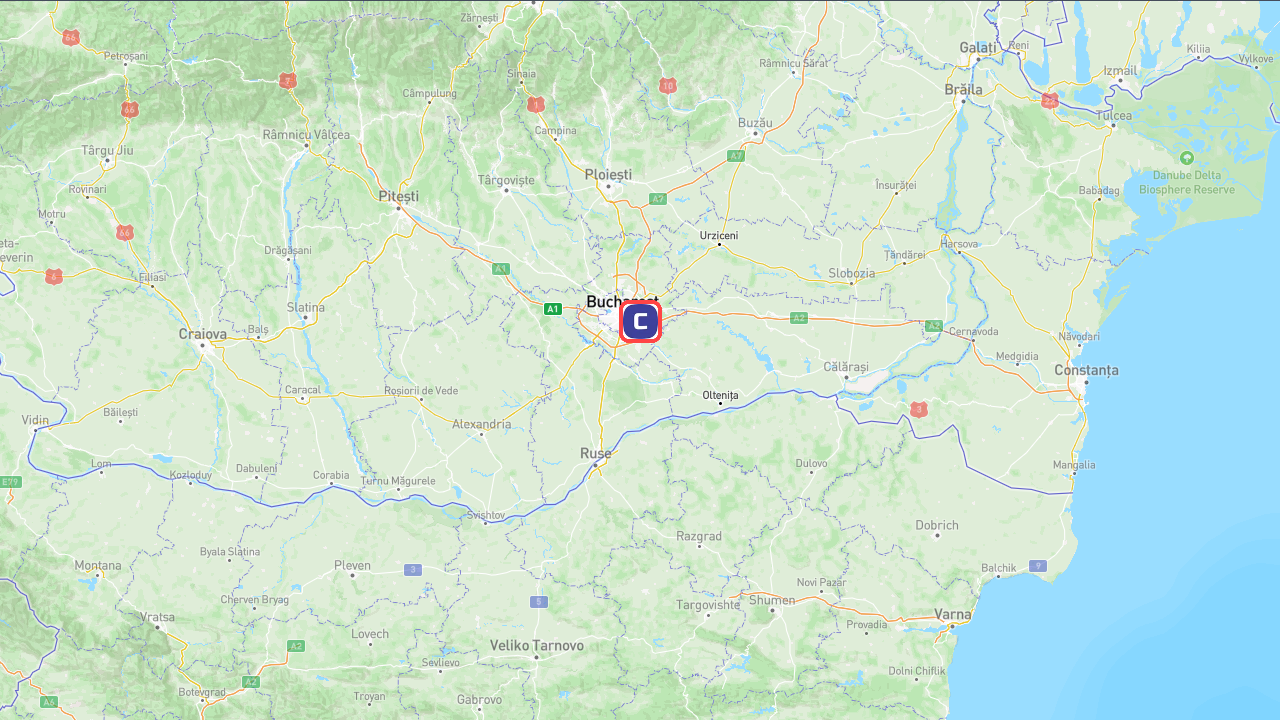Select the Constanța city label
Image resolution: width=1280 pixels, height=720 pixels.
click(1087, 370)
